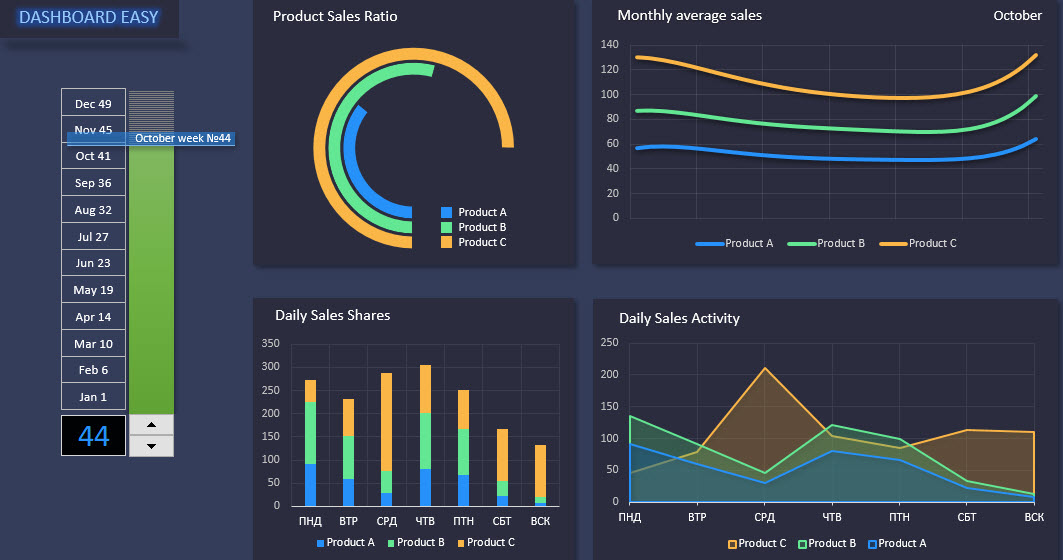
Task: Click the Daily Sales Shares chart title
Action: [x=332, y=315]
